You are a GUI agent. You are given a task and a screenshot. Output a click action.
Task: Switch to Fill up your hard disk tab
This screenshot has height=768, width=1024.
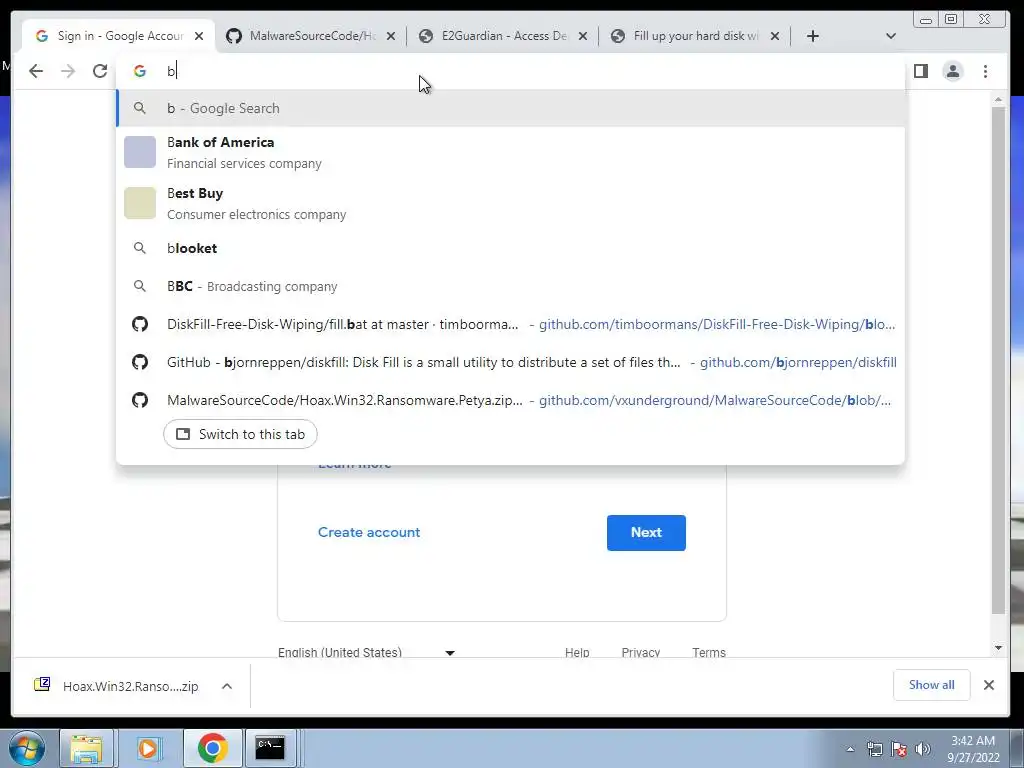coord(696,36)
